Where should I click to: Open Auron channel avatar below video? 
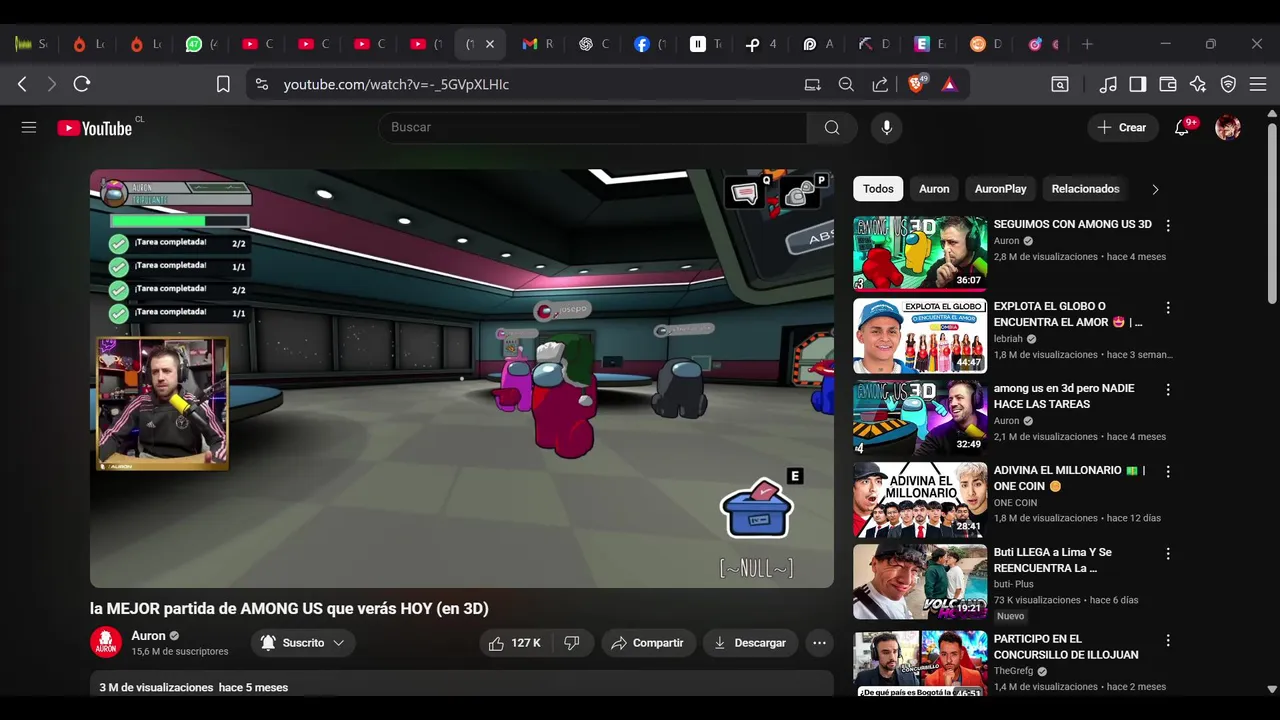tap(106, 643)
